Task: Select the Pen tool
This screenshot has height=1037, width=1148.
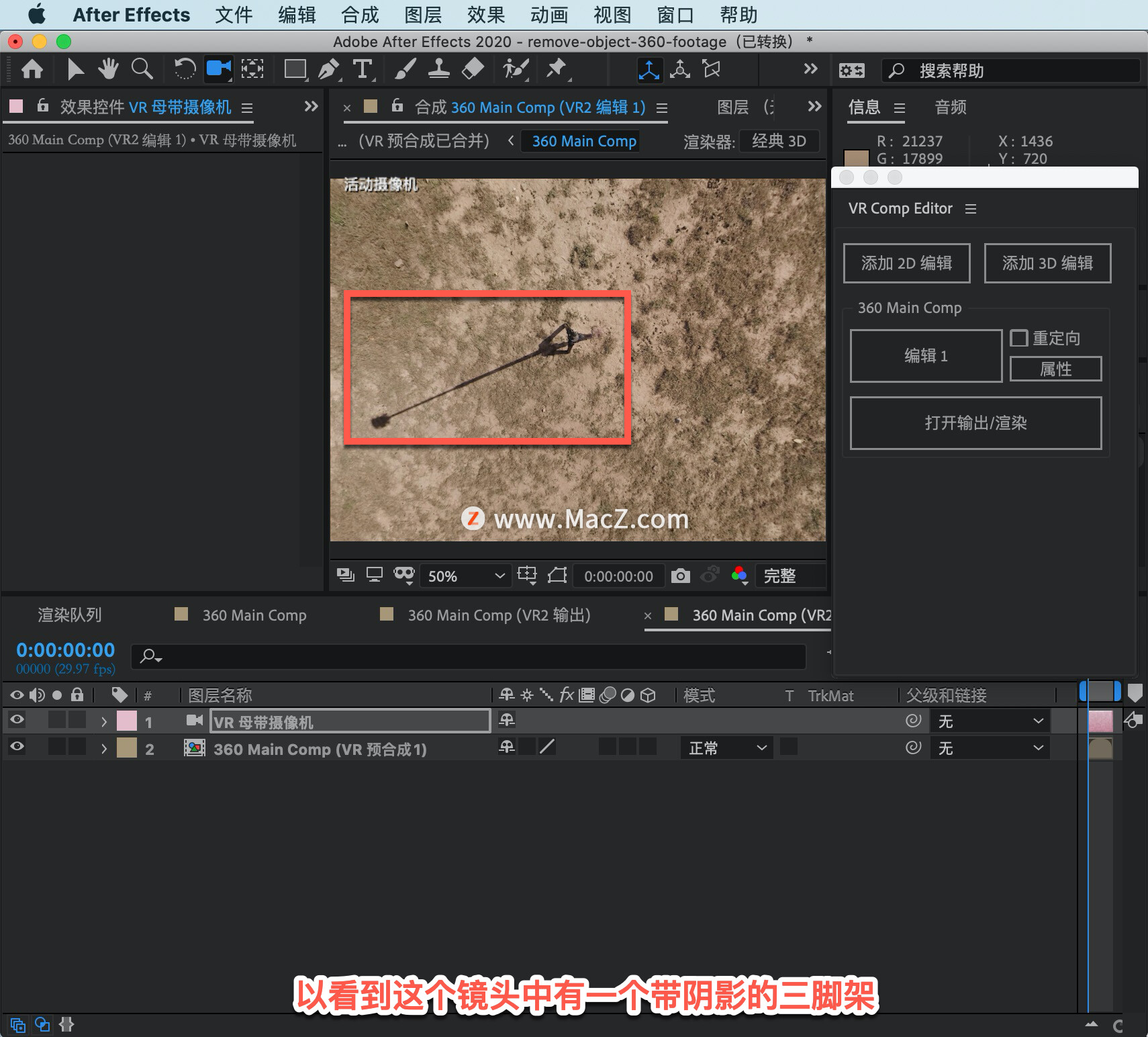Action: [x=328, y=69]
